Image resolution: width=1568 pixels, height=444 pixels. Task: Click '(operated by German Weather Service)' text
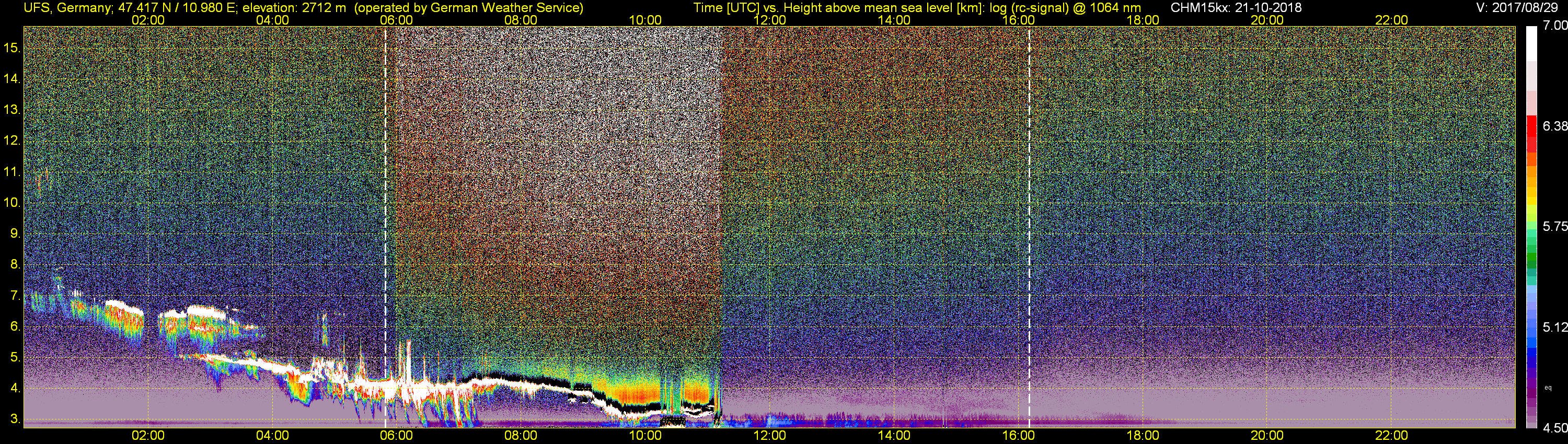(x=468, y=8)
